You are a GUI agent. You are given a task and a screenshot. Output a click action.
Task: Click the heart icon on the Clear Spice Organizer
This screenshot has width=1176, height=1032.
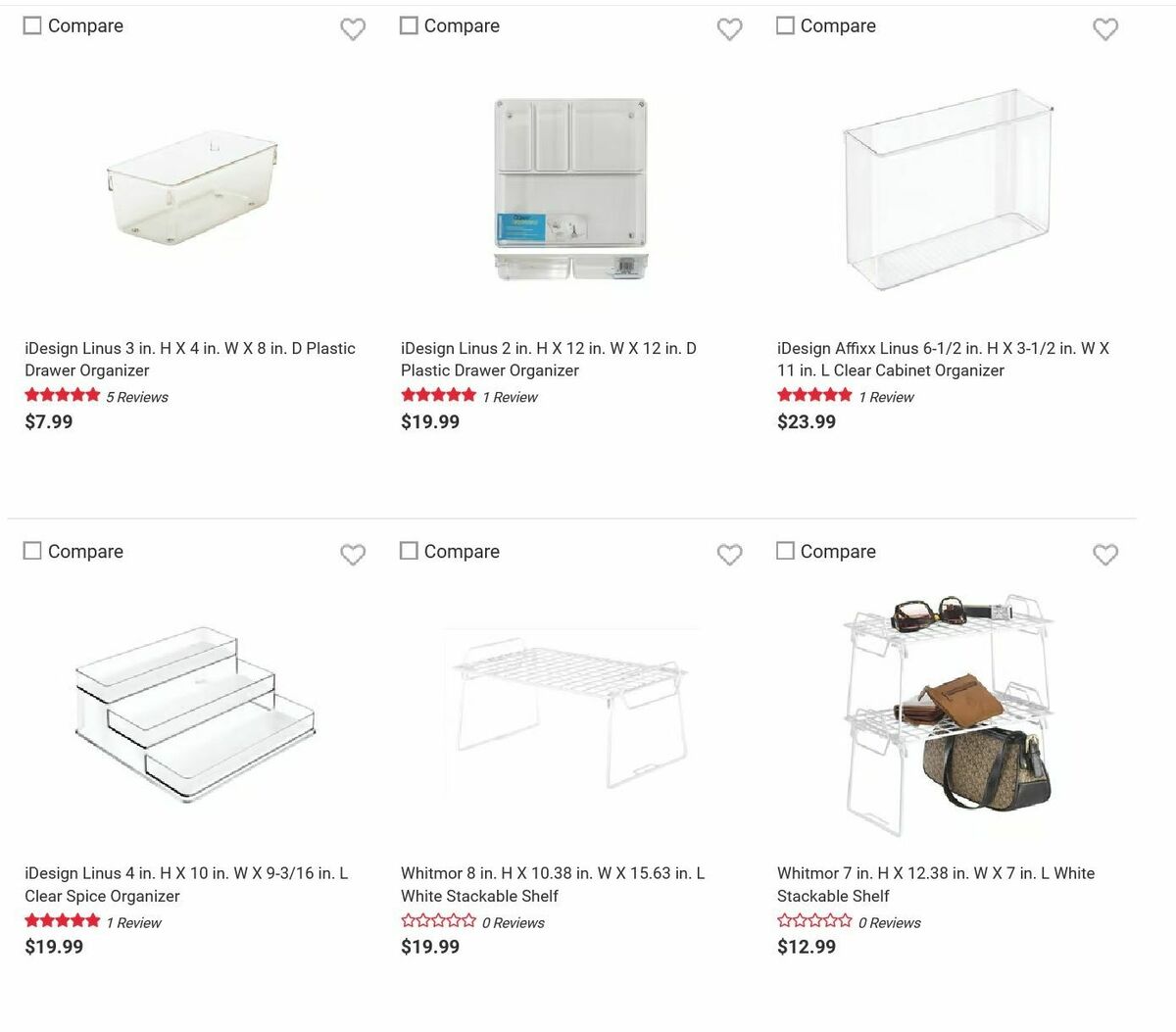(354, 556)
